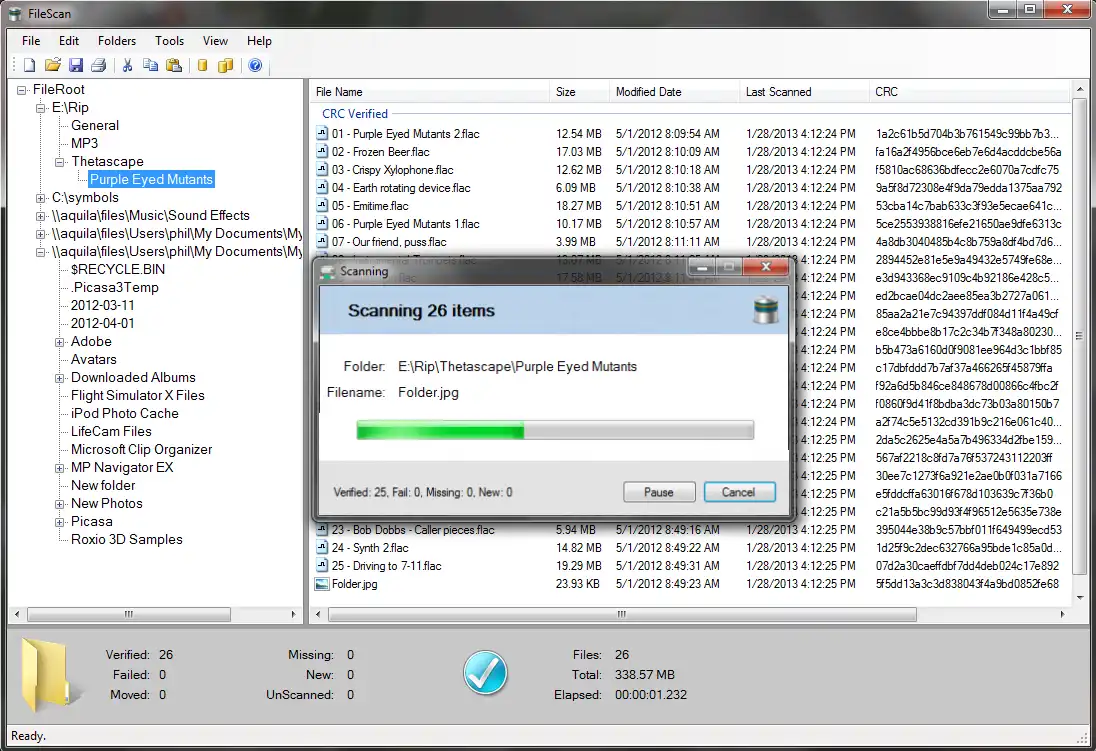Image resolution: width=1096 pixels, height=751 pixels.
Task: Sort by the Modified Date column header
Action: click(x=675, y=92)
